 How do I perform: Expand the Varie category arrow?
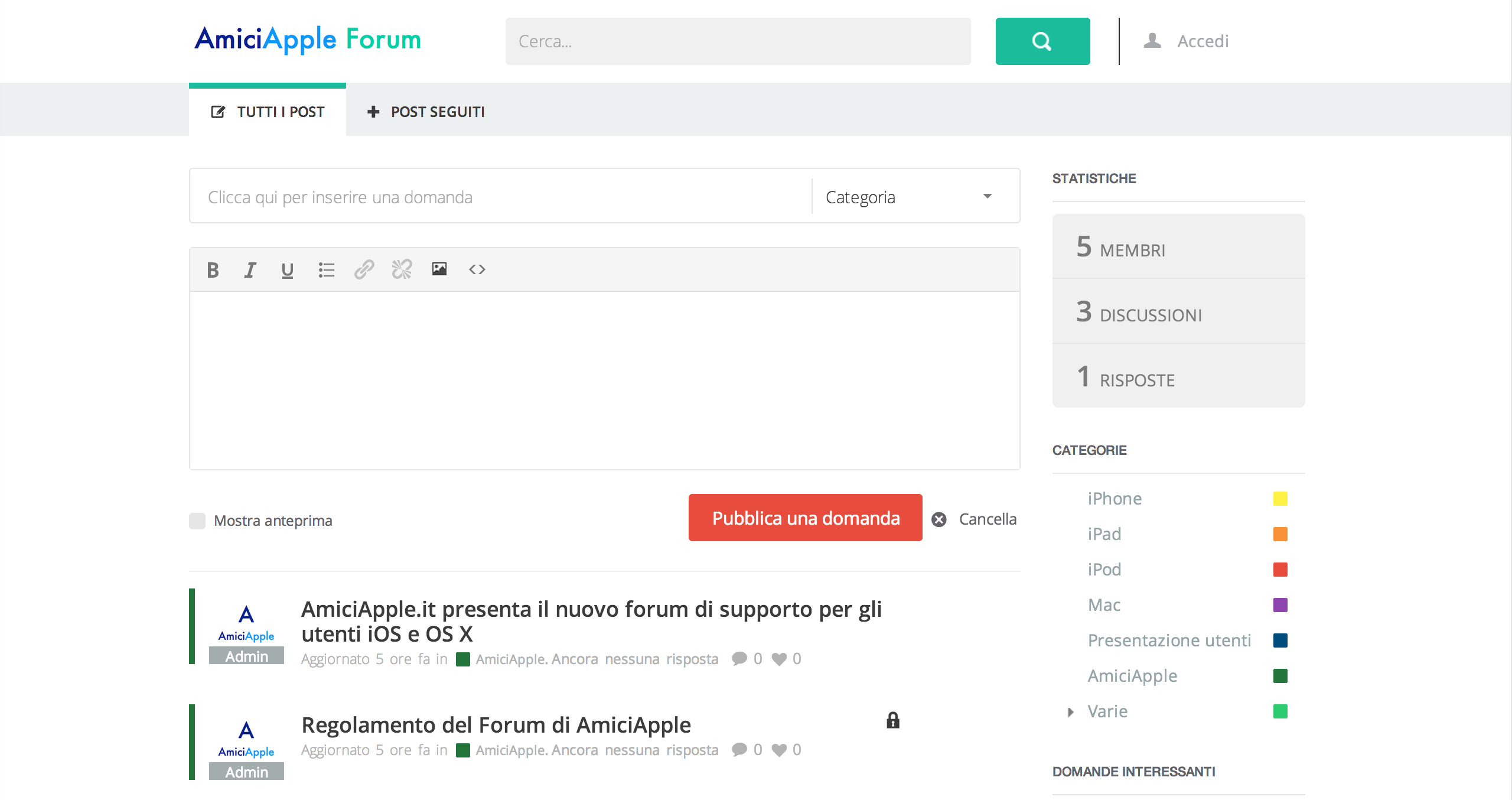tap(1071, 712)
